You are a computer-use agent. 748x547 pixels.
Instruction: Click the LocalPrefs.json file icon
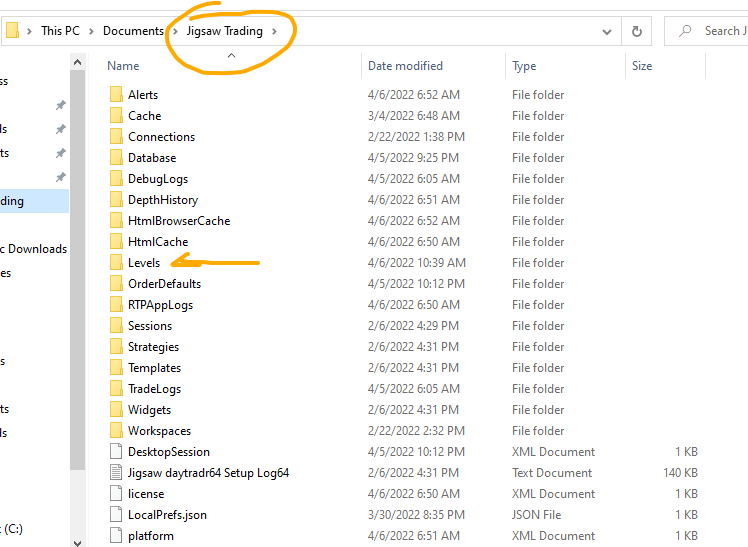coord(116,514)
